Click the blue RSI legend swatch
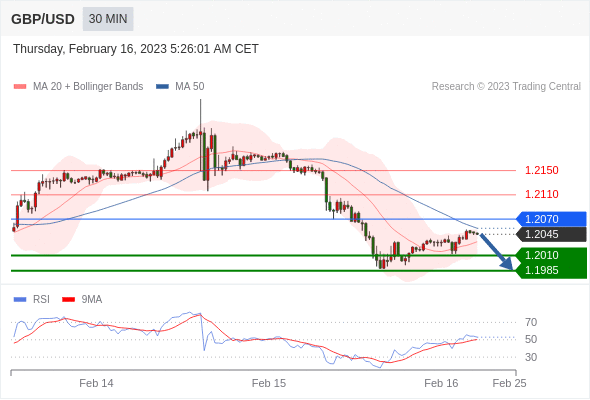Image resolution: width=590 pixels, height=400 pixels. [x=20, y=300]
